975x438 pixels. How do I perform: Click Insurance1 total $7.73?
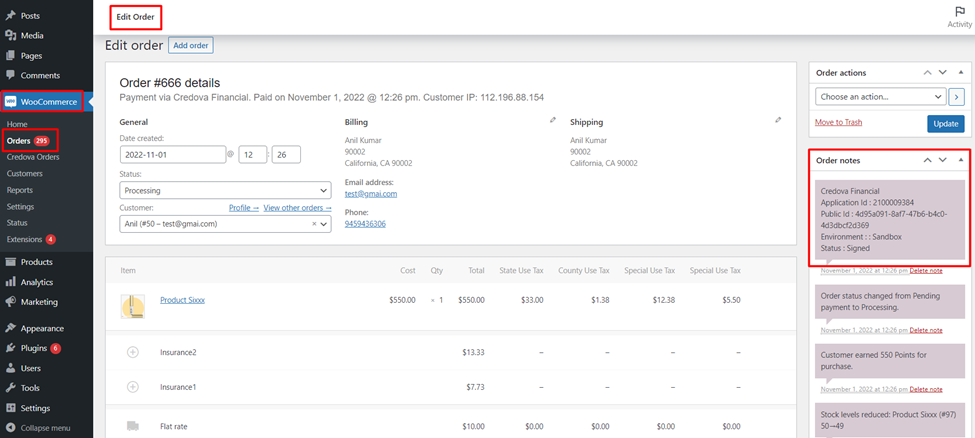(475, 387)
